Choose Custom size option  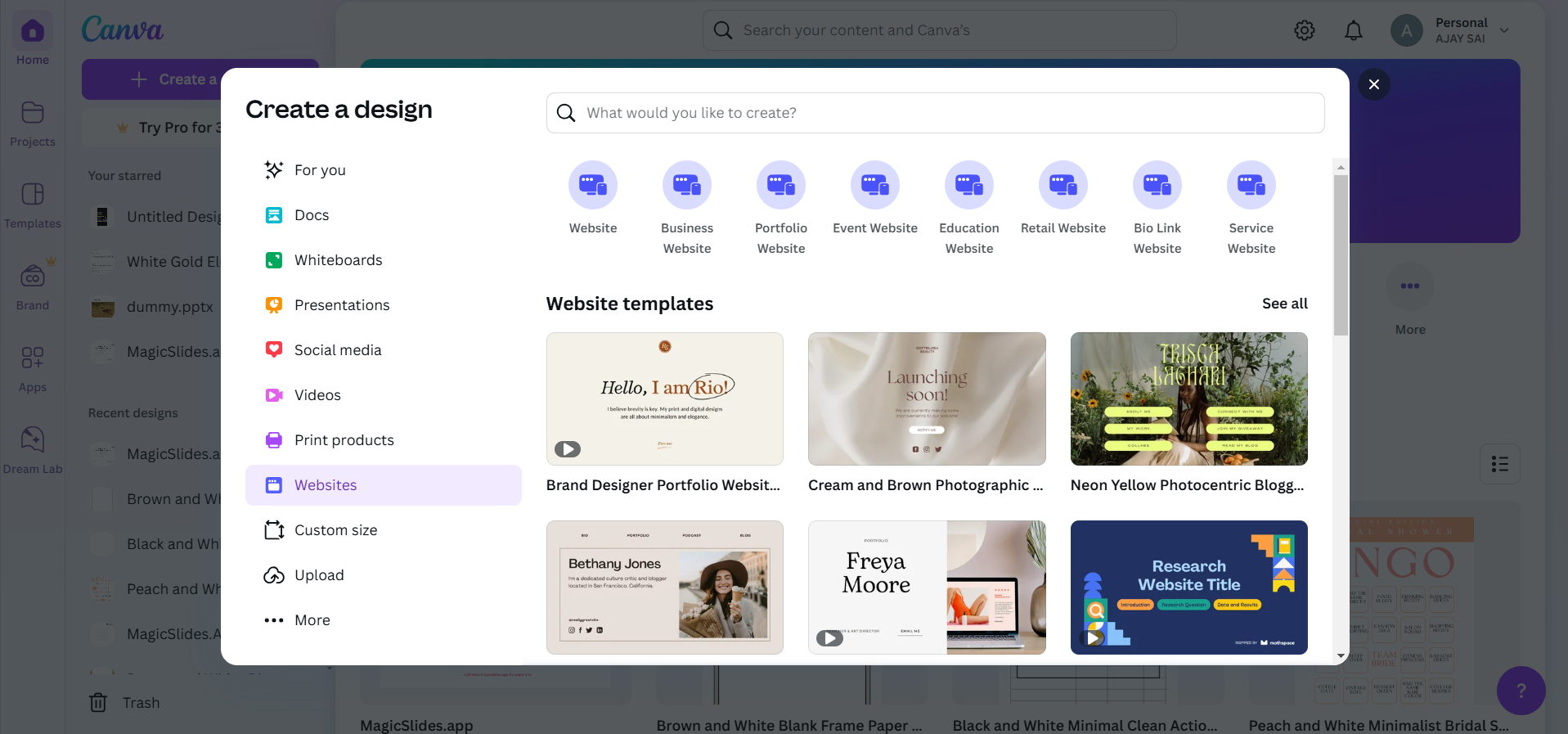[x=384, y=530]
